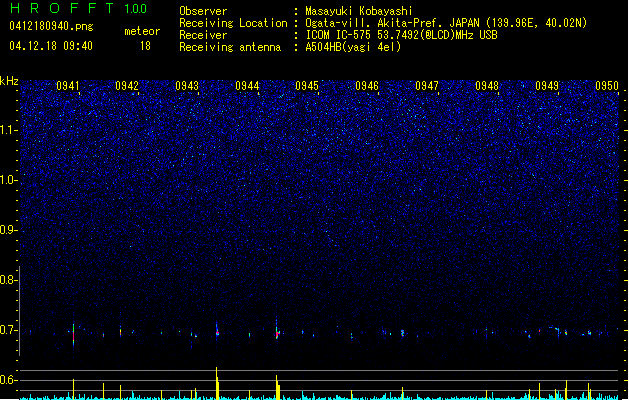629x400 pixels.
Task: Click the meteor echo just after 0941
Action: click(73, 334)
